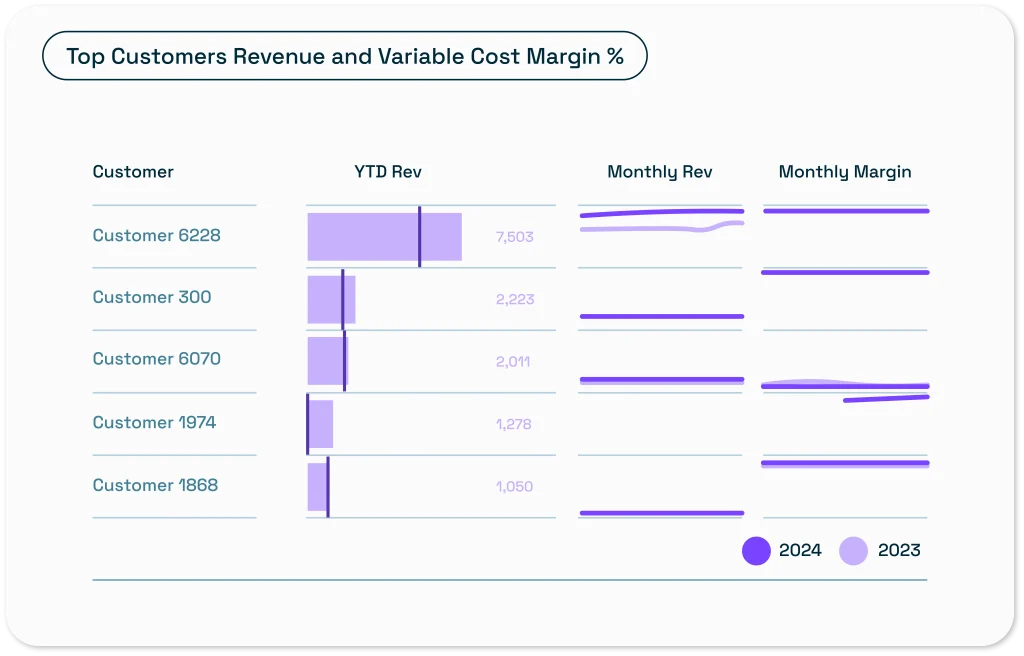The width and height of the screenshot is (1024, 656).
Task: Open the Customer 6070 entry
Action: tap(156, 359)
